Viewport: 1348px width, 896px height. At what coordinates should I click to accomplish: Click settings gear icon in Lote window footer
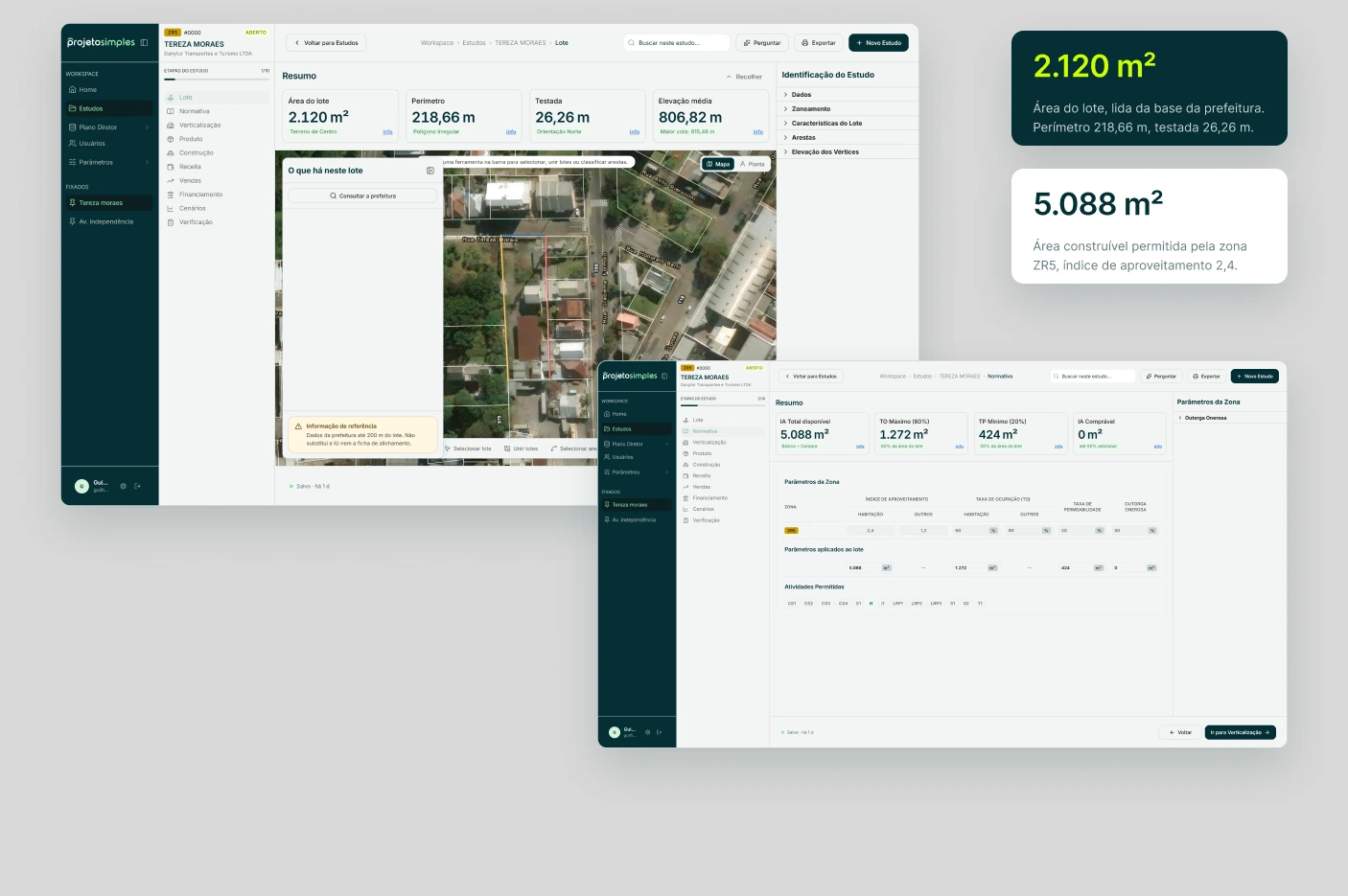point(123,486)
